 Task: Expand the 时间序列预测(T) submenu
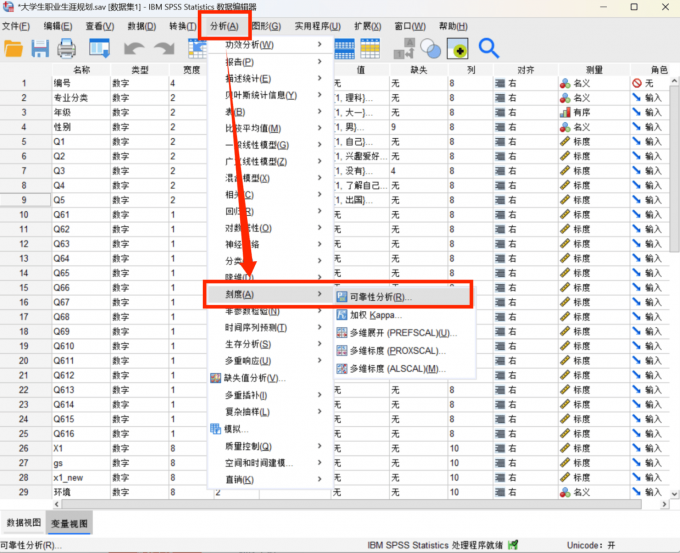[x=271, y=327]
